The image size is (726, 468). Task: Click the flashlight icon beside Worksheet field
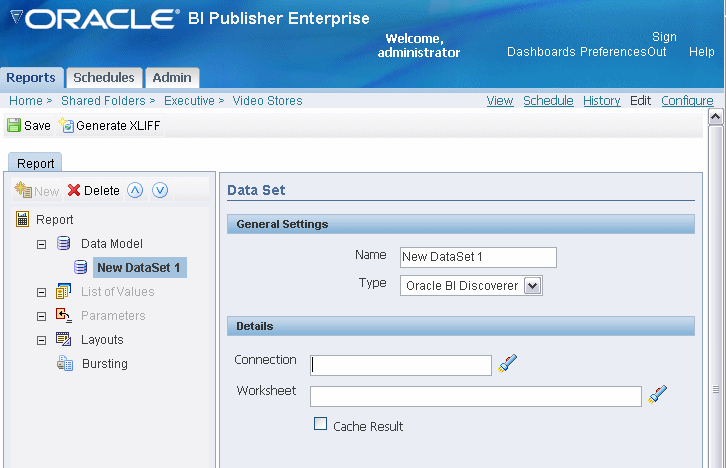657,394
